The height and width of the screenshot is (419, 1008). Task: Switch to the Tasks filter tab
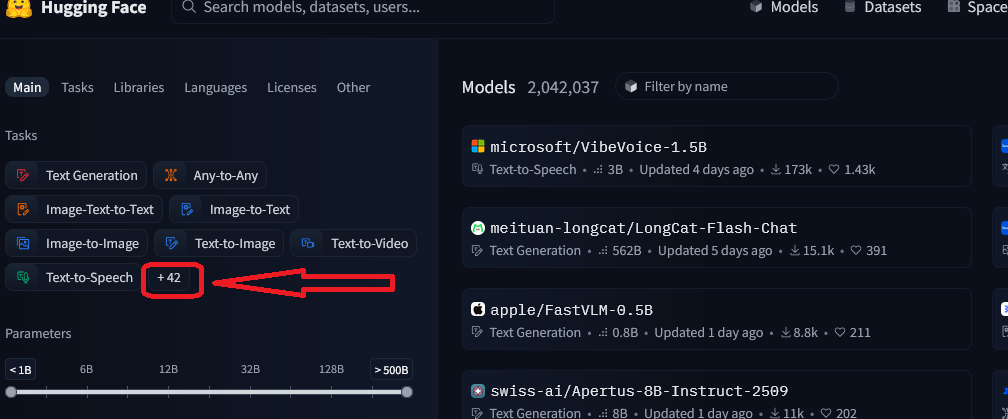[x=77, y=87]
